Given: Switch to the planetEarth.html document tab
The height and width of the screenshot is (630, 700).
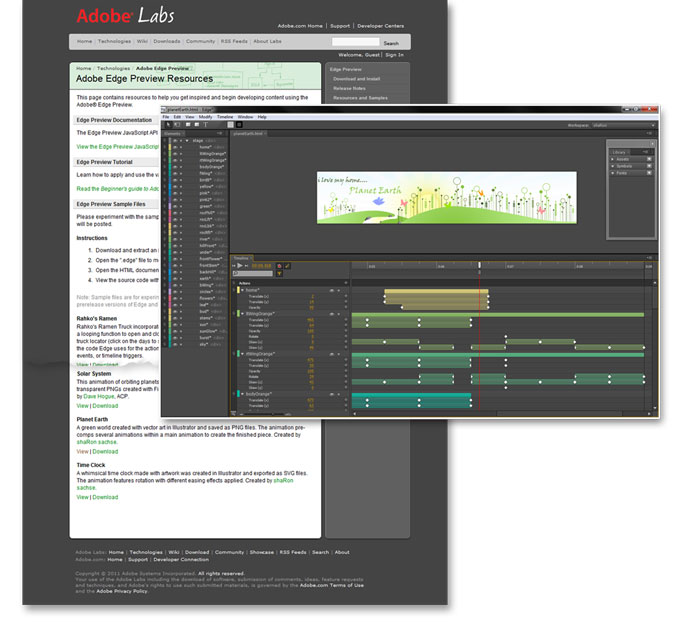Looking at the screenshot, I should [247, 133].
